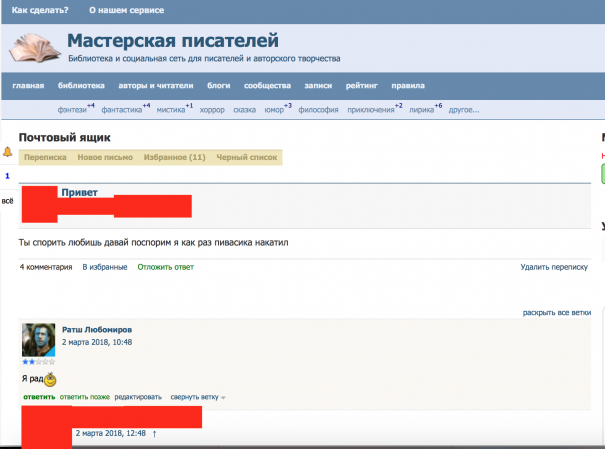Open Ратш Любомиров's avatar picture
The image size is (605, 449).
click(38, 339)
